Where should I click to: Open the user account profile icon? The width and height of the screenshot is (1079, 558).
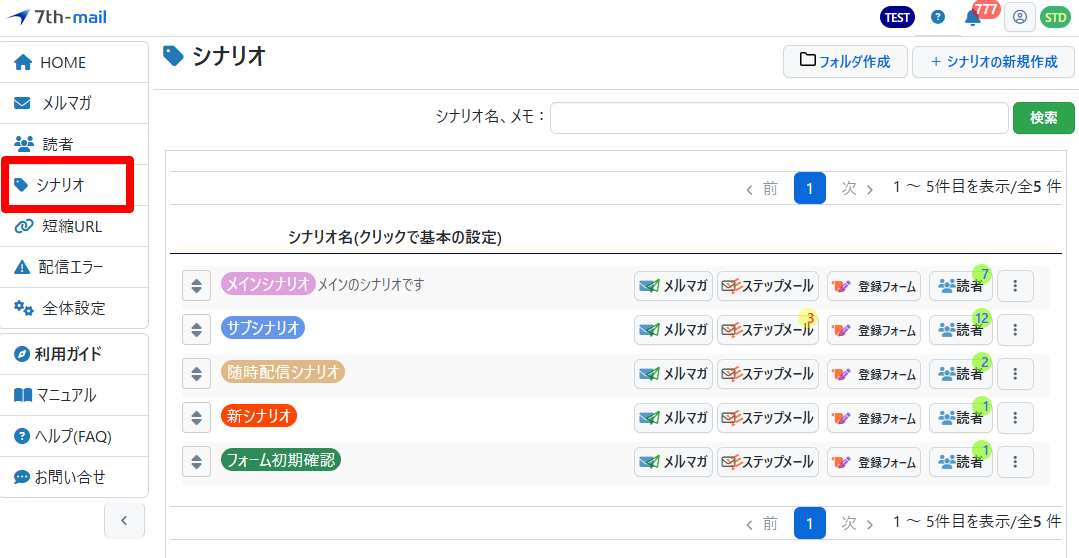[1019, 17]
